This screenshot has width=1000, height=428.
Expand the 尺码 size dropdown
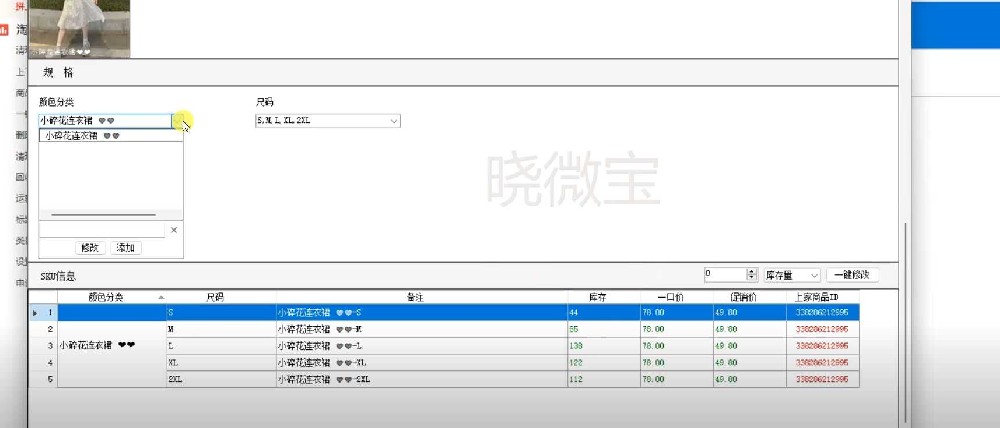pos(393,121)
